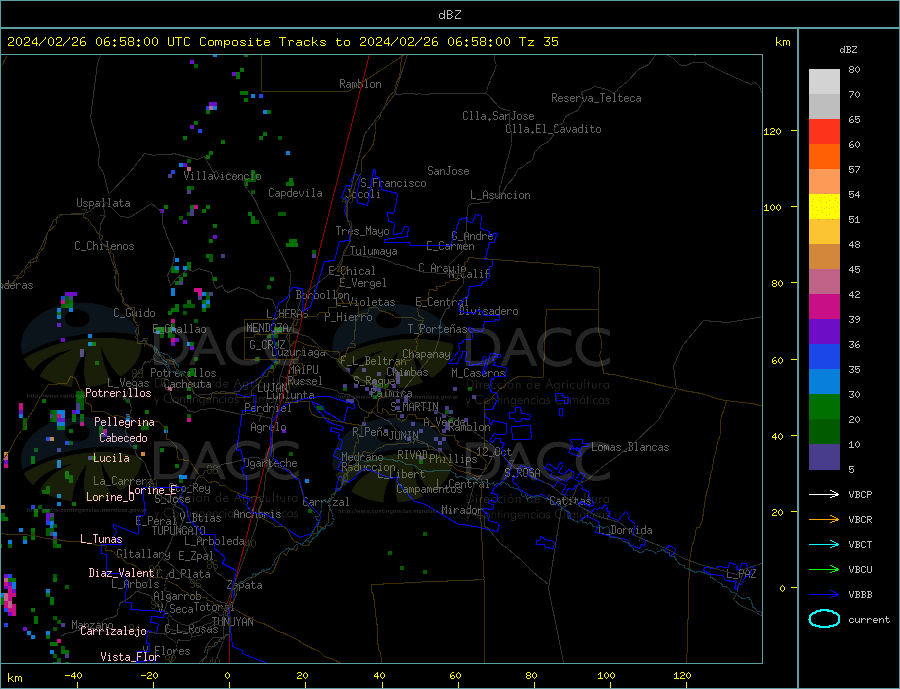Screen dimensions: 900x689
Task: Click the dark green 10 dBZ legend swatch
Action: click(824, 432)
